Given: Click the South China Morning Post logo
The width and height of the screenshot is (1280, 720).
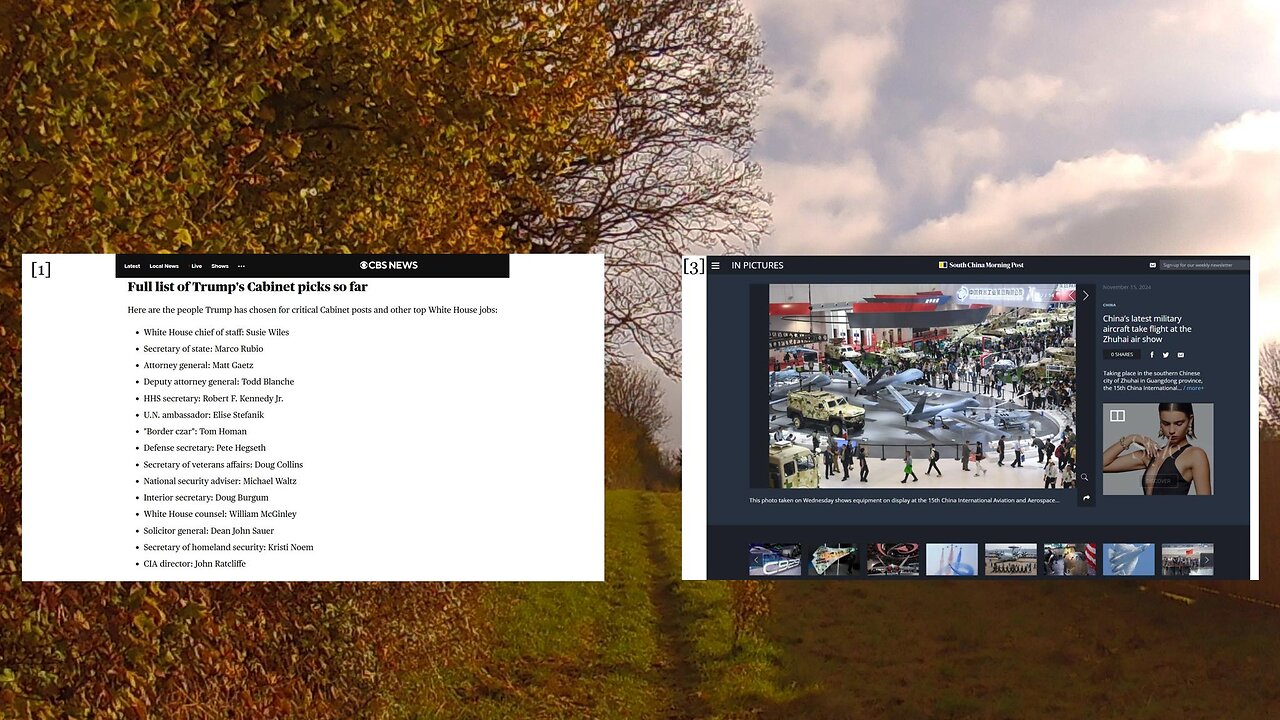Looking at the screenshot, I should point(981,265).
